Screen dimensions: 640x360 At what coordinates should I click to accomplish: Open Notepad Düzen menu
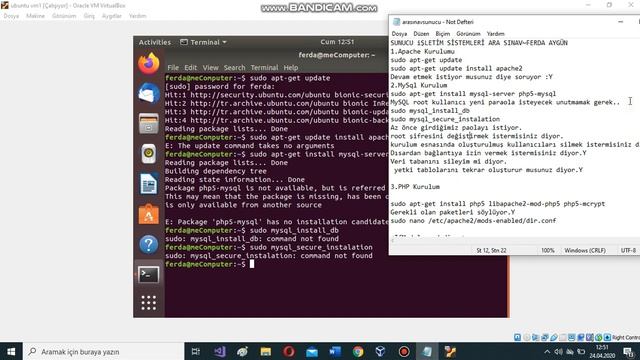coord(421,33)
